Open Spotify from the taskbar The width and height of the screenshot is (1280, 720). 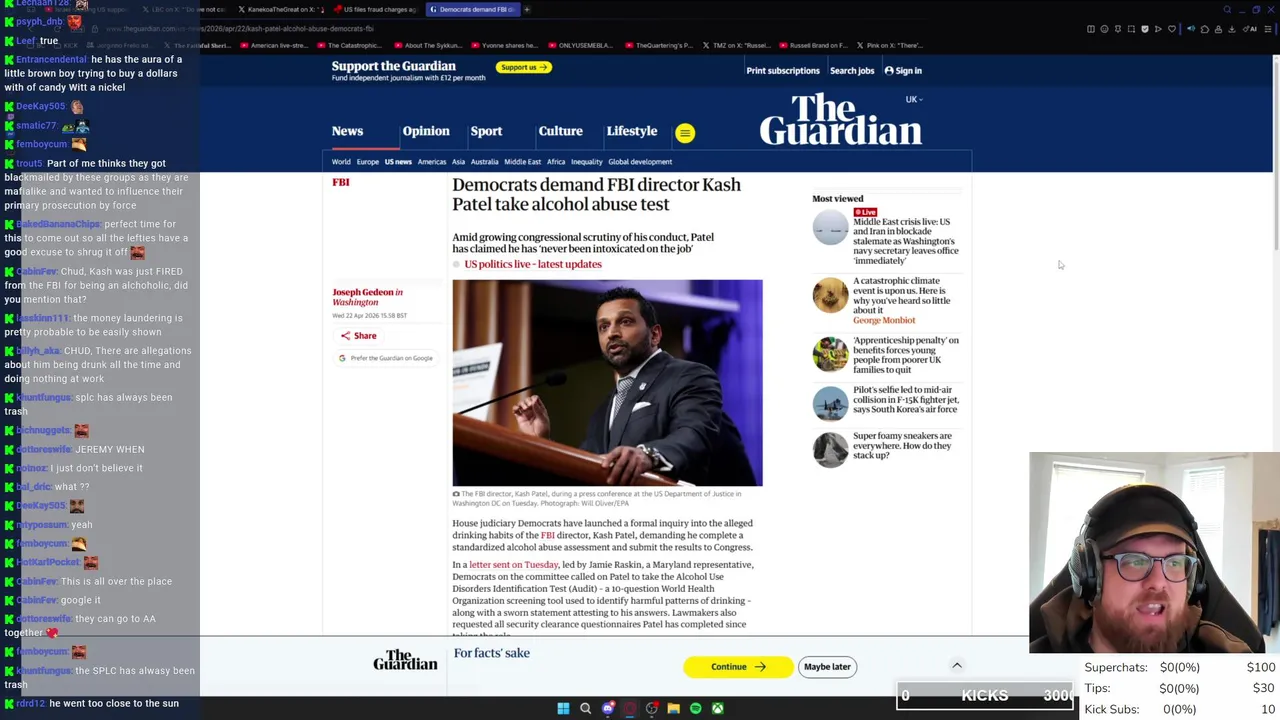696,709
